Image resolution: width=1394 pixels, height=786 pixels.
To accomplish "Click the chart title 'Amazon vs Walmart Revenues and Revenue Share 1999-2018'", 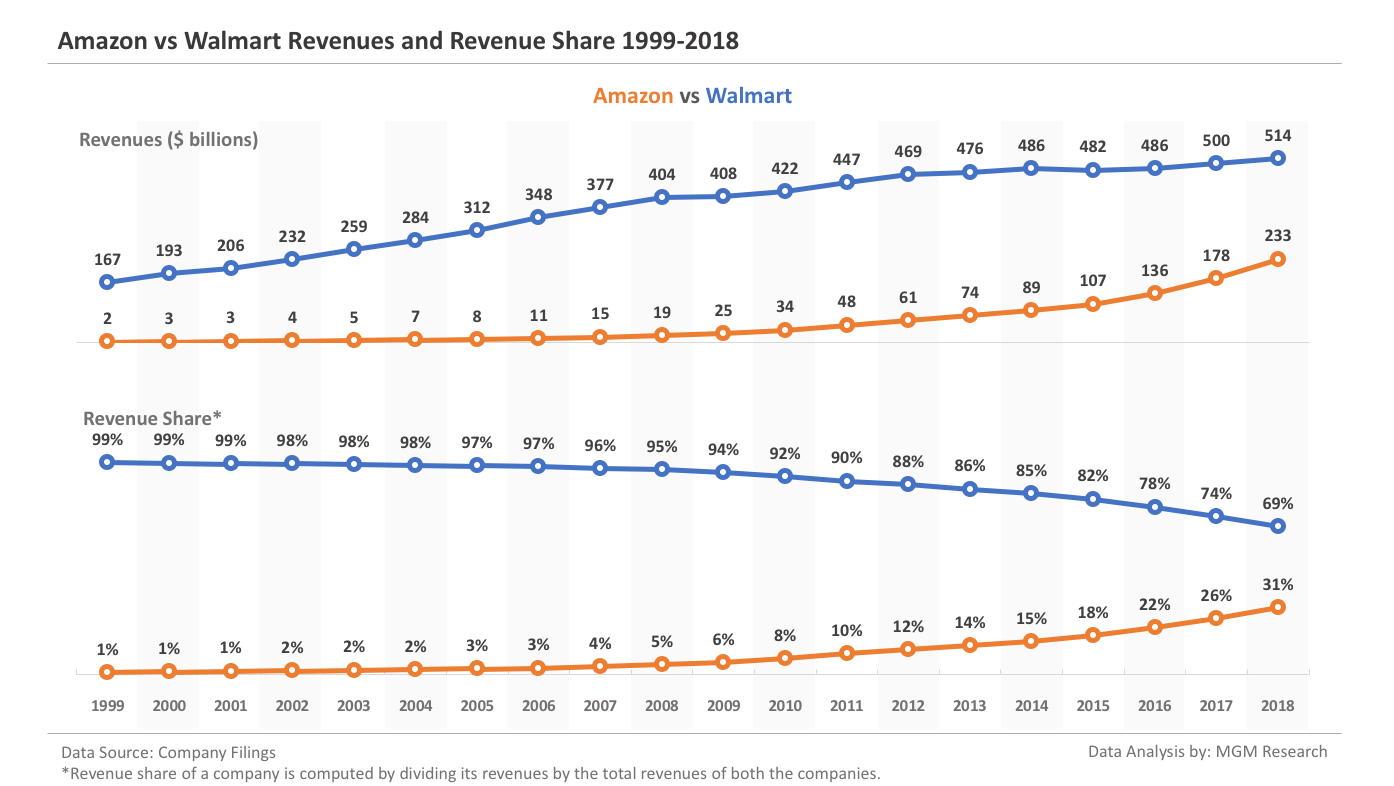I will 398,41.
